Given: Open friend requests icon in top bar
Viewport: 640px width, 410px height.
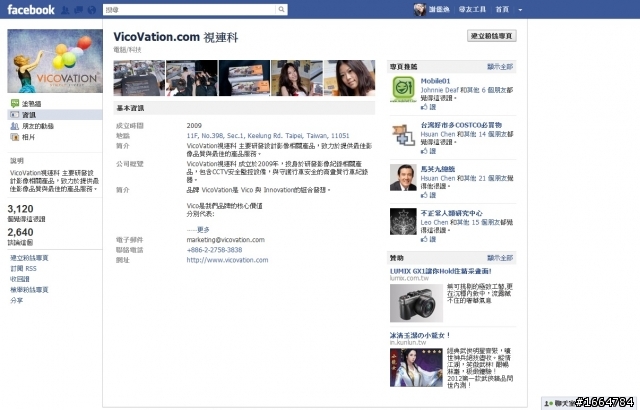Looking at the screenshot, I should pyautogui.click(x=65, y=10).
